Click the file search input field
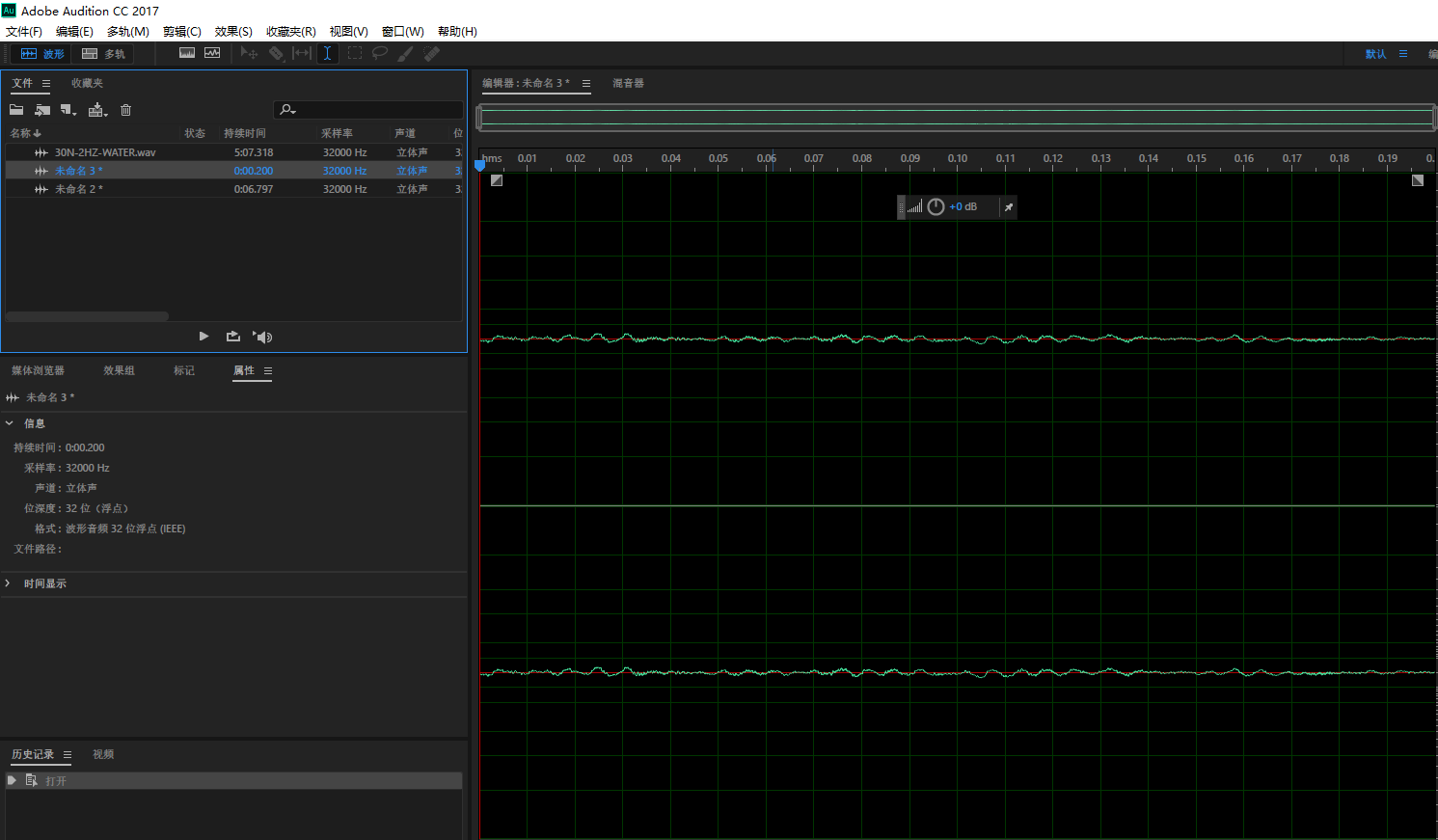 [376, 110]
